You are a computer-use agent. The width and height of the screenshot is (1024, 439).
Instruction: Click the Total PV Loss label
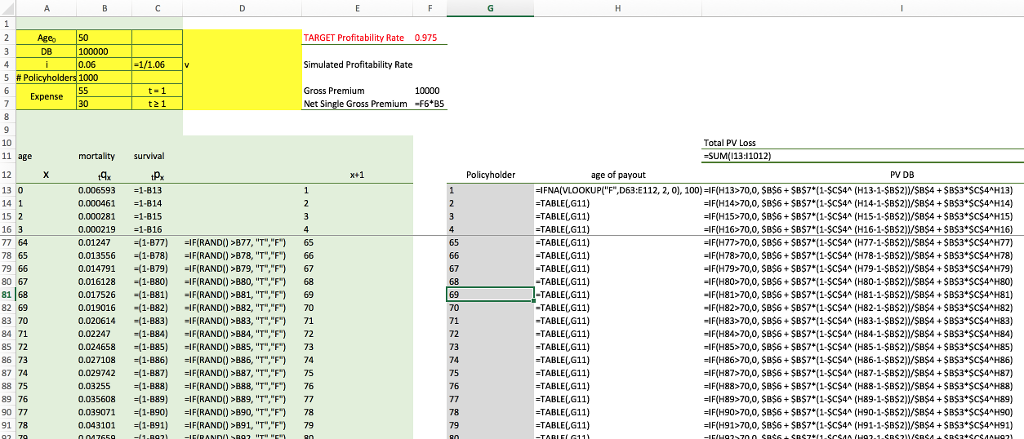729,142
